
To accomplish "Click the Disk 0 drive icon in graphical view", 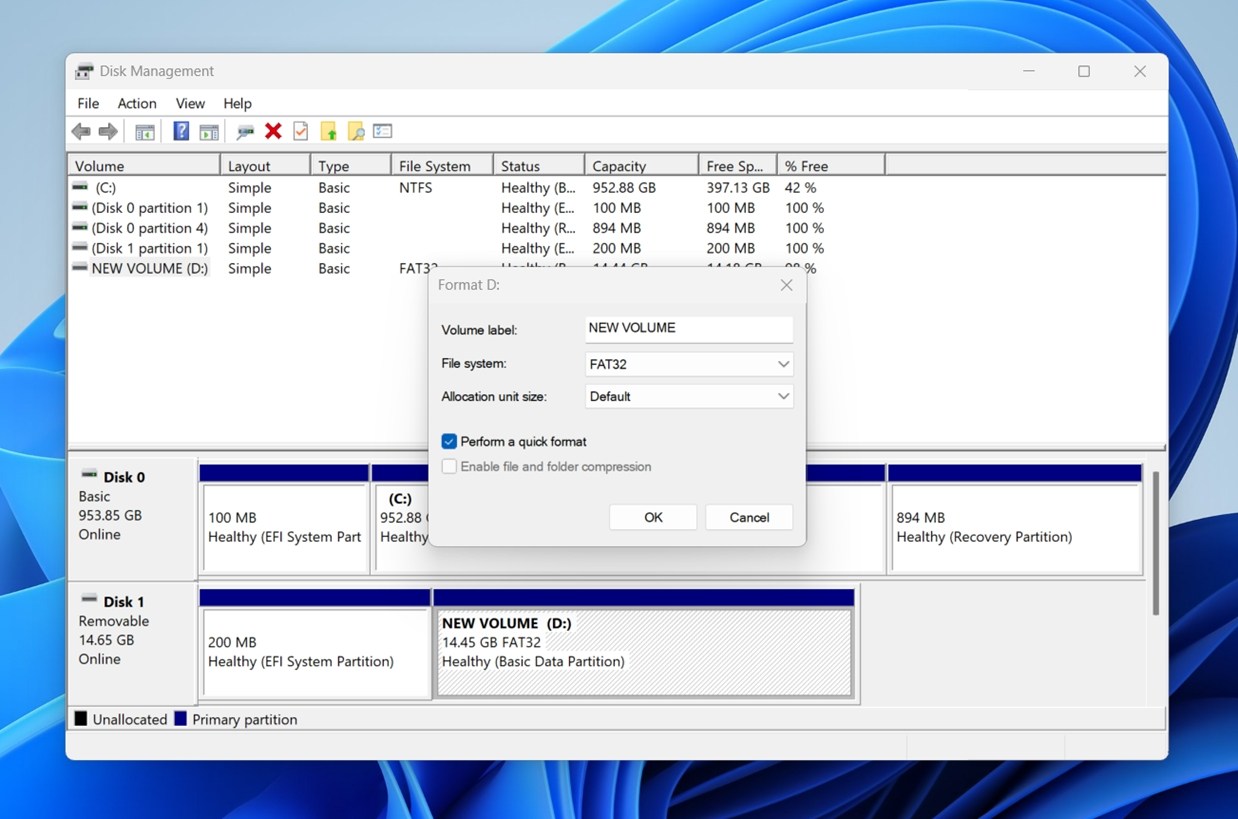I will click(x=90, y=475).
